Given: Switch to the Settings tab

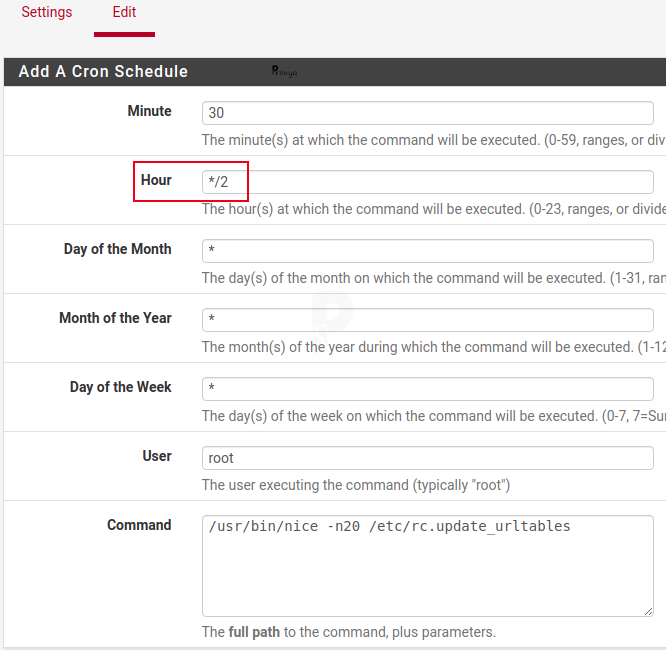Looking at the screenshot, I should click(47, 12).
